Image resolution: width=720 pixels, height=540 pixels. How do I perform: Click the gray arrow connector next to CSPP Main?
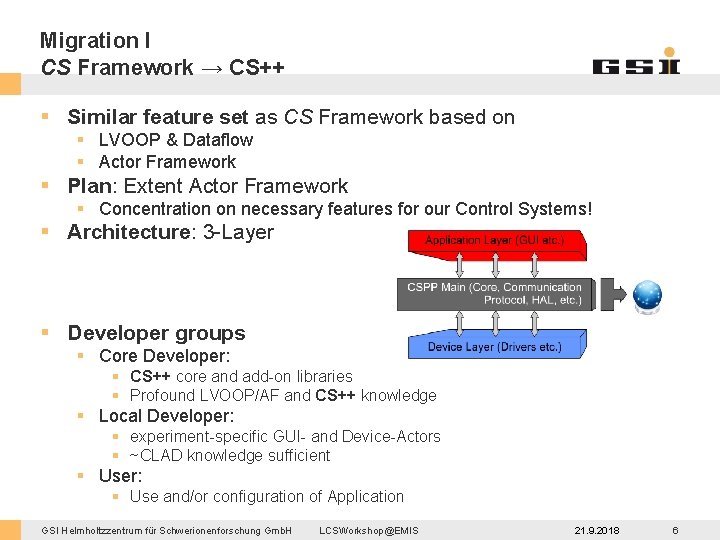coord(613,294)
